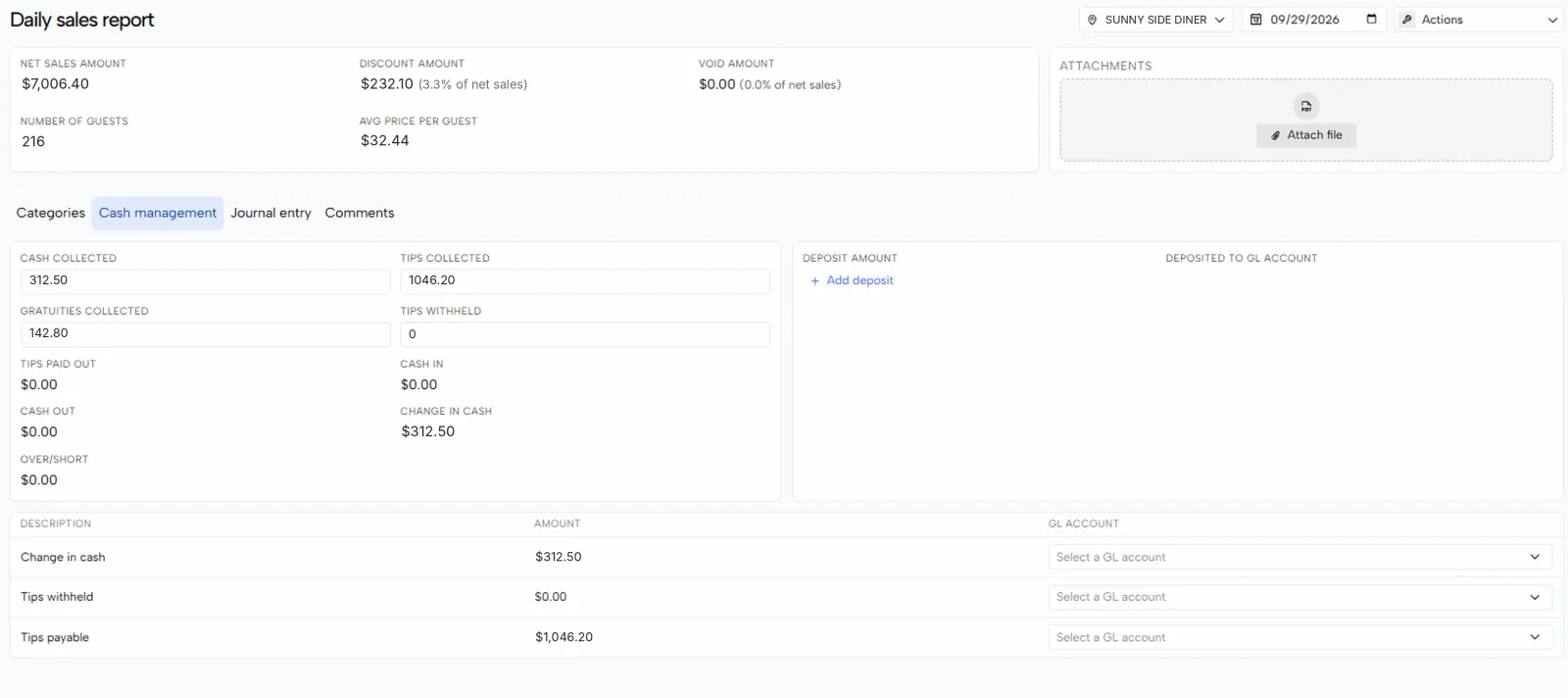Click the Add deposit link

(x=852, y=280)
